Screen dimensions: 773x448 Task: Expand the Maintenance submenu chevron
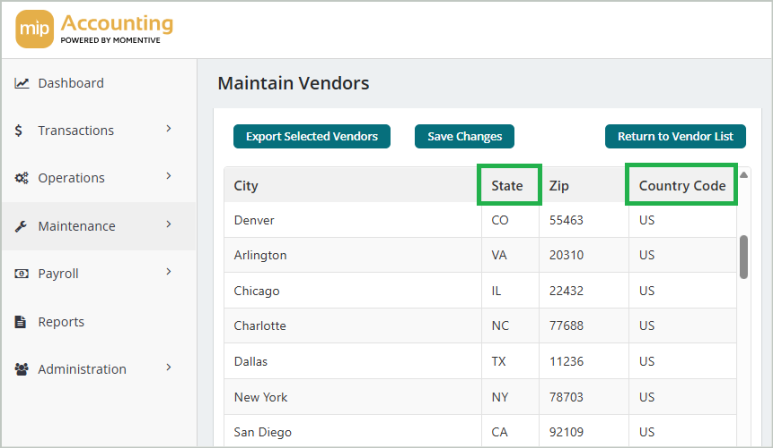[169, 224]
